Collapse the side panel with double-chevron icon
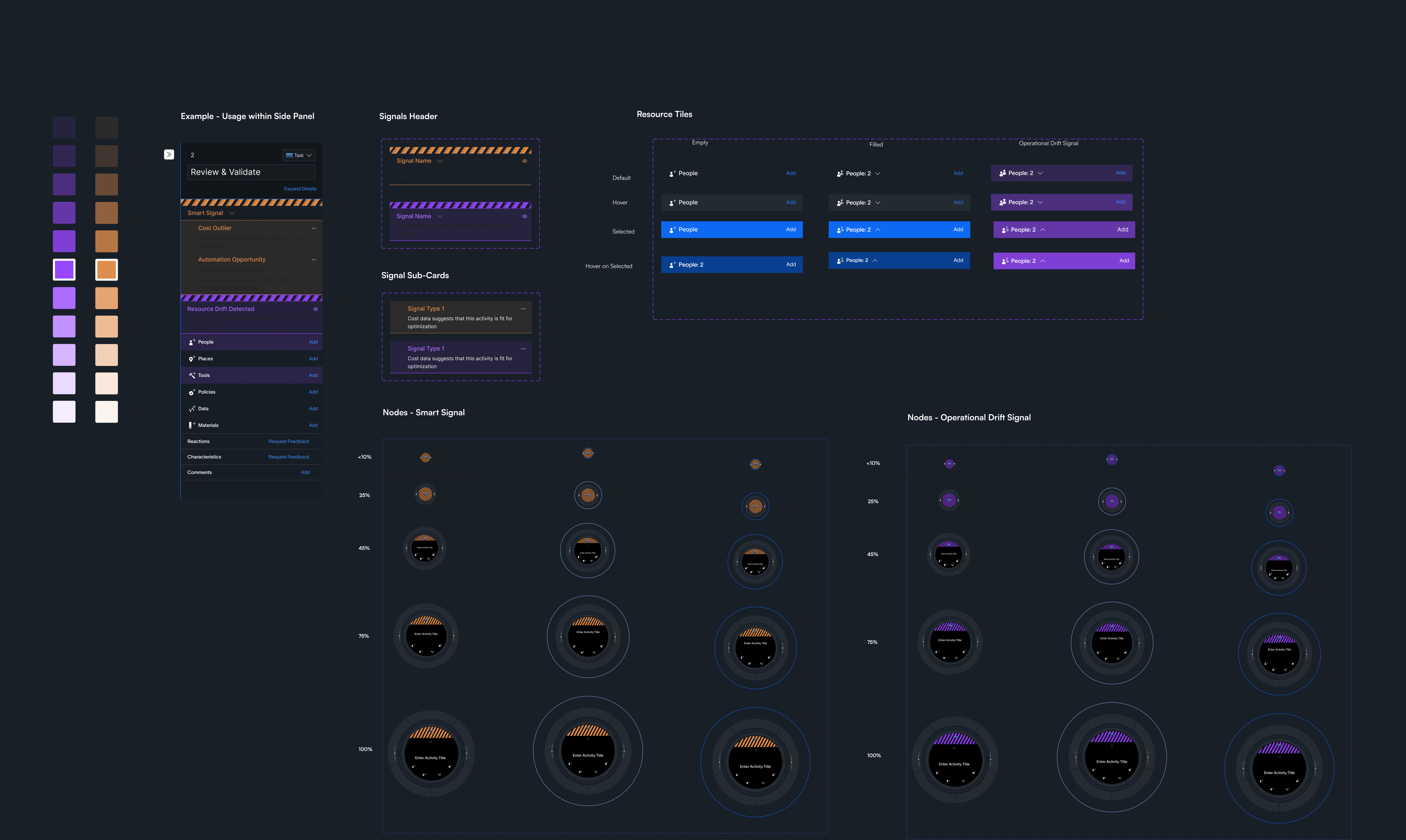The width and height of the screenshot is (1406, 840). tap(169, 154)
